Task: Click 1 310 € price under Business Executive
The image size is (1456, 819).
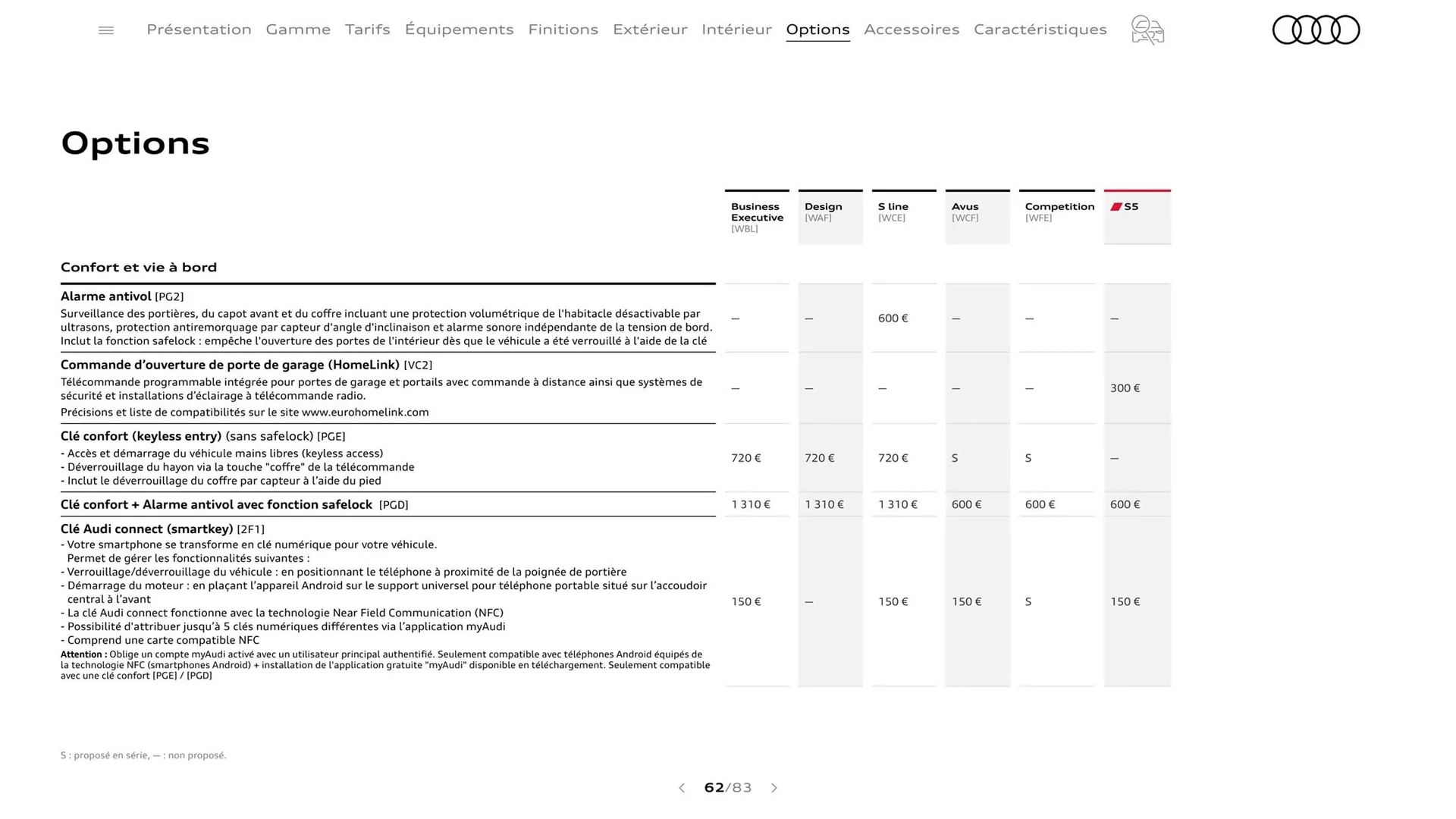Action: coord(751,504)
